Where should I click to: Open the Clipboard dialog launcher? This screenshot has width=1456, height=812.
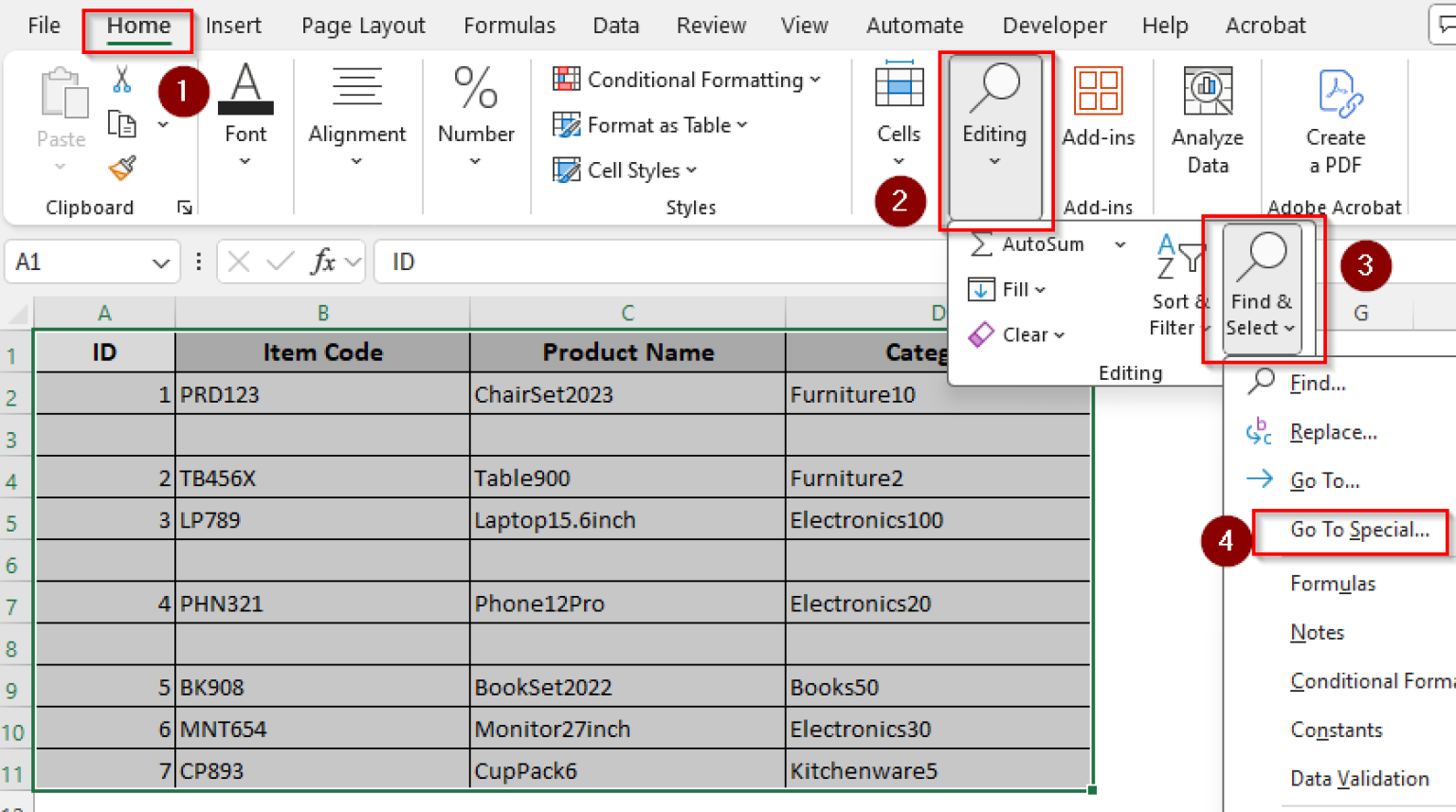coord(186,208)
